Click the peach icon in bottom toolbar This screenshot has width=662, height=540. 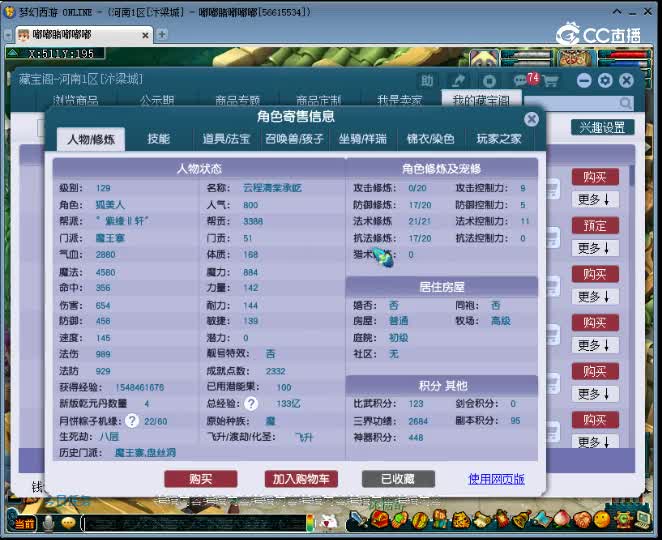click(x=562, y=520)
